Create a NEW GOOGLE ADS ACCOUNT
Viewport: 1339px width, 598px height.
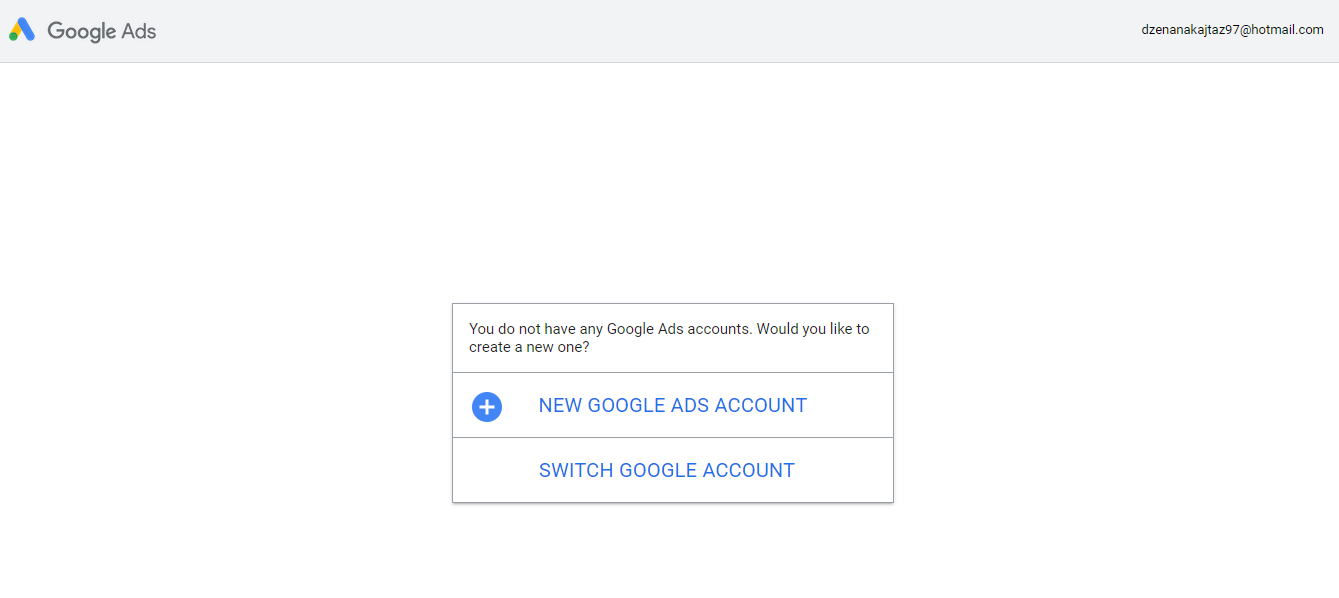(x=672, y=406)
